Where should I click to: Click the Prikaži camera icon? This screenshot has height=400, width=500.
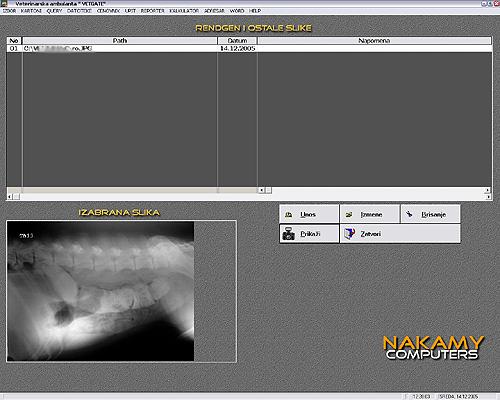pos(288,234)
